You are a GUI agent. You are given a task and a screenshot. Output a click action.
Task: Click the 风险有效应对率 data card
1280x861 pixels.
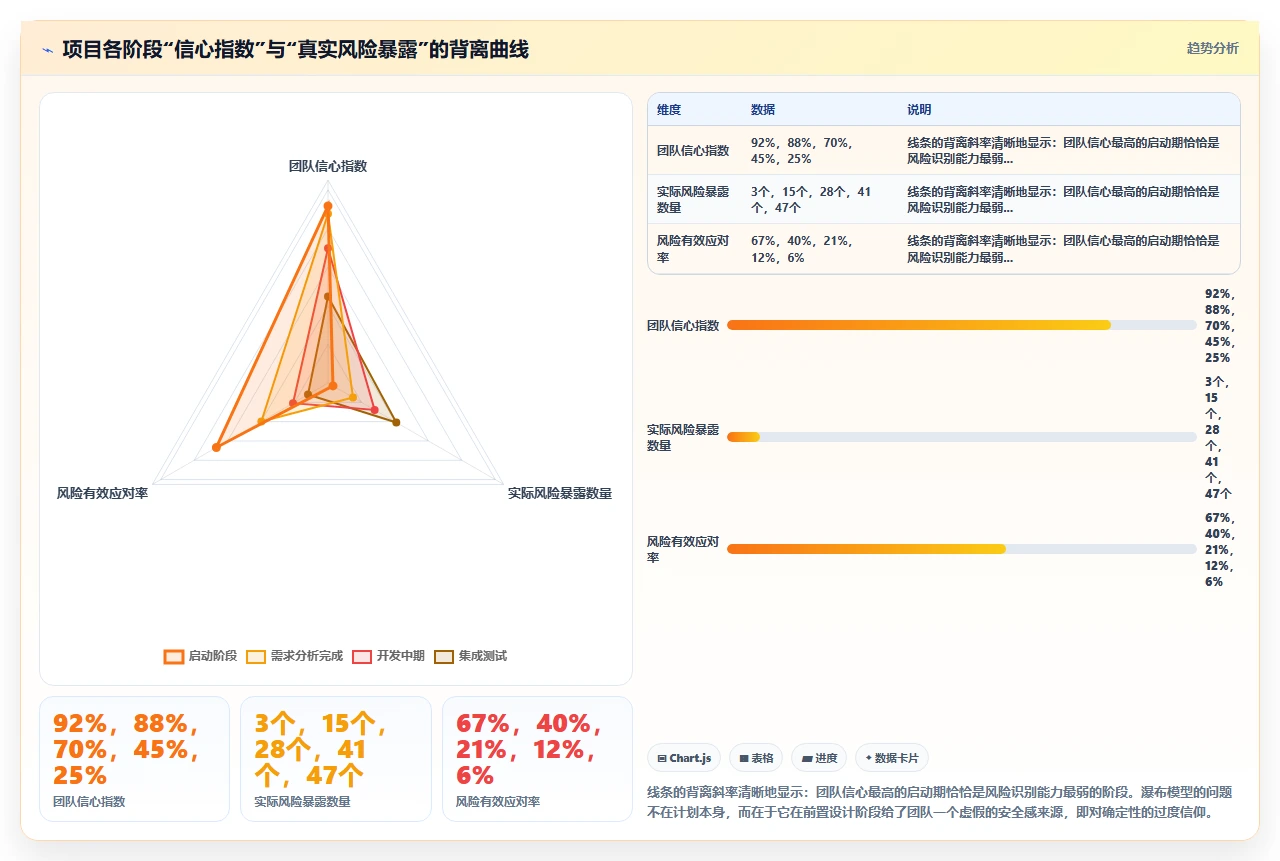[x=537, y=759]
